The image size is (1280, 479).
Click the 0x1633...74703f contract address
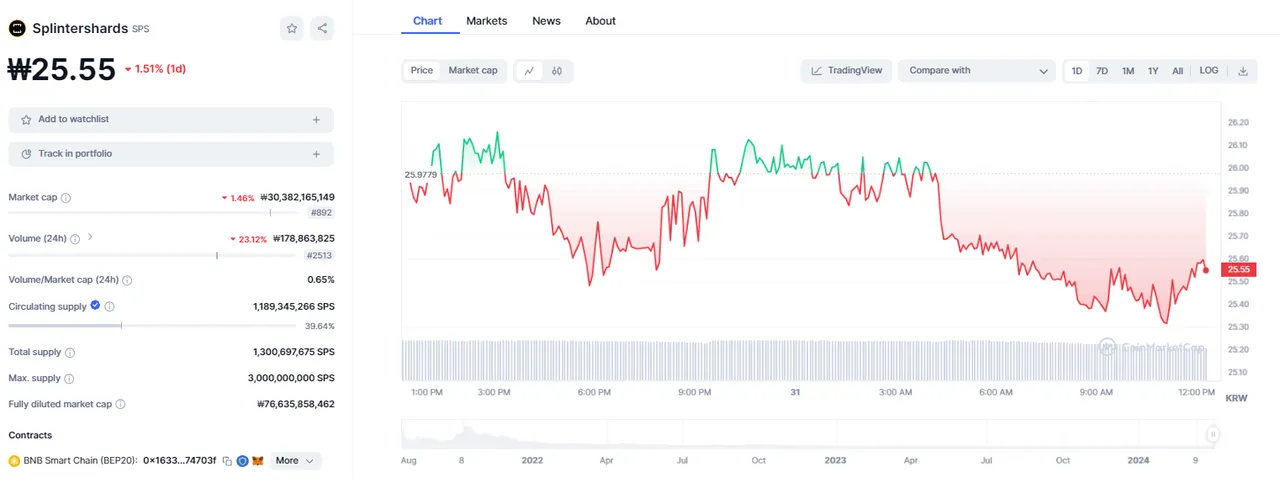pos(179,461)
